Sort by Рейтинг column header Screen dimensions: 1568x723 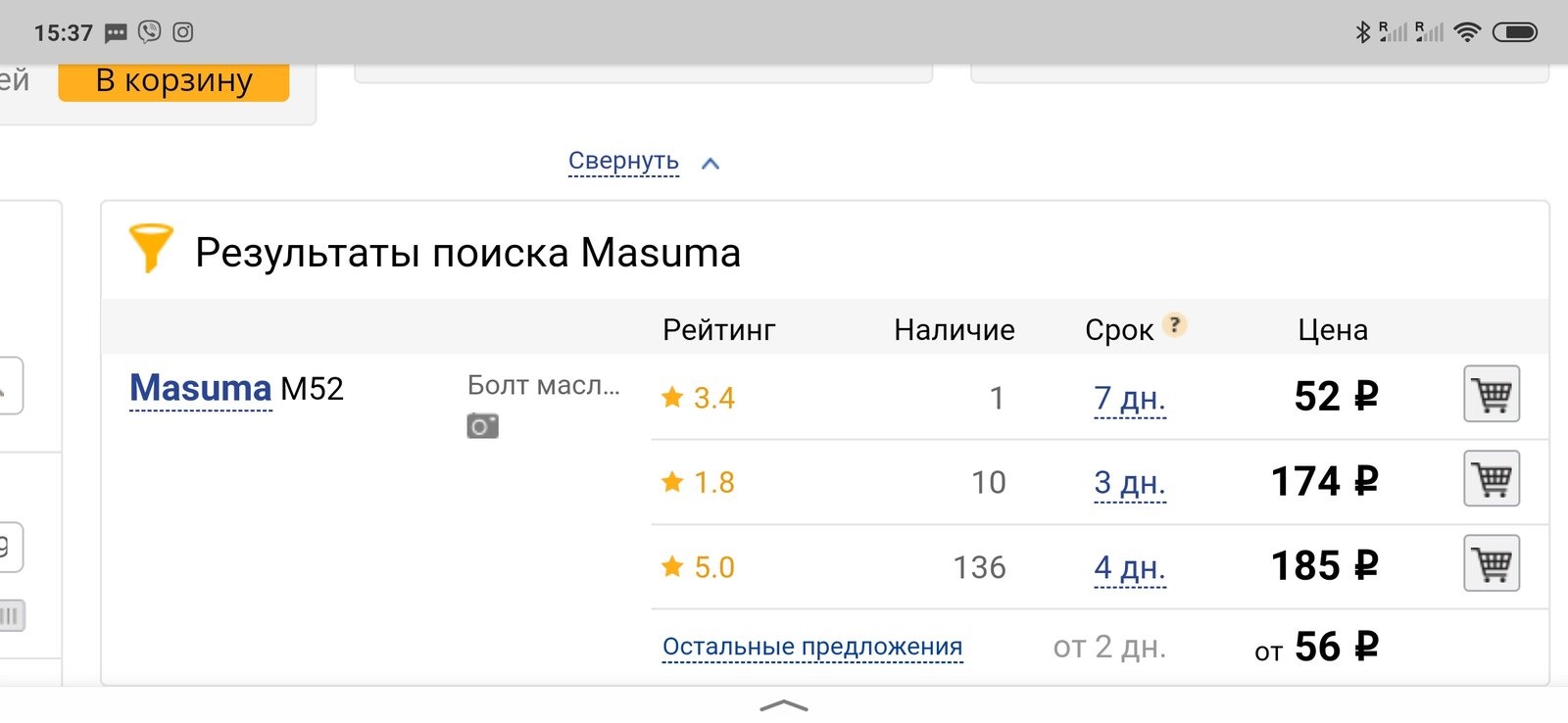coord(718,330)
